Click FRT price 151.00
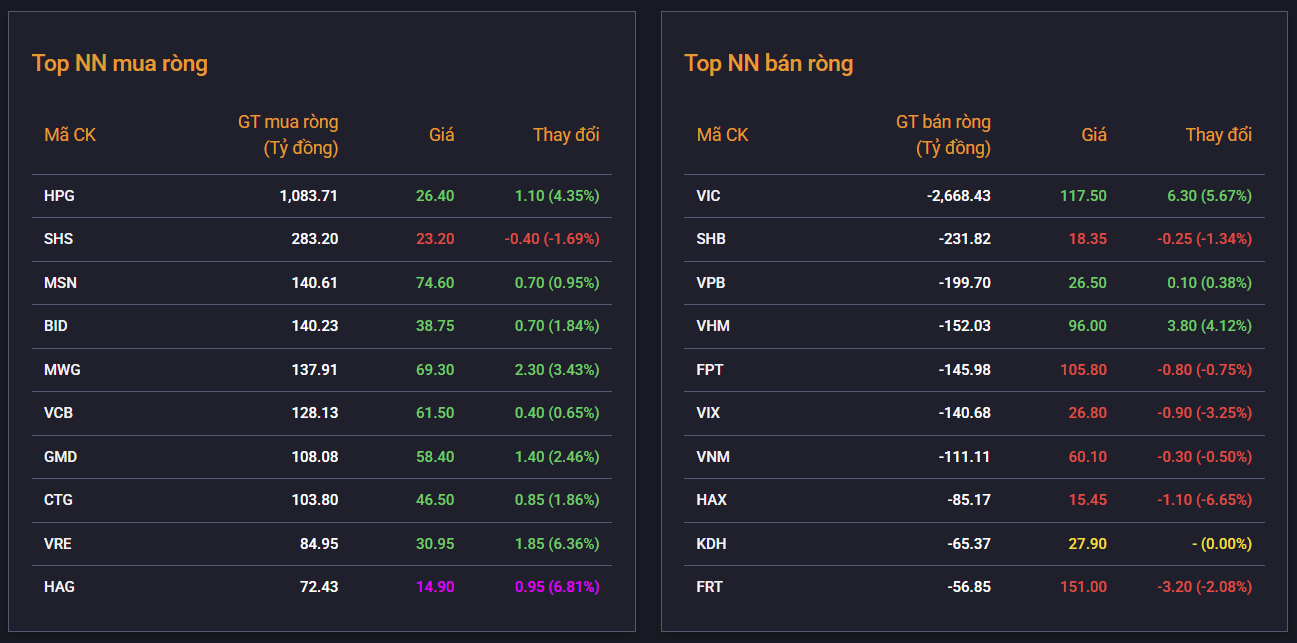This screenshot has width=1297, height=643. (x=1084, y=587)
